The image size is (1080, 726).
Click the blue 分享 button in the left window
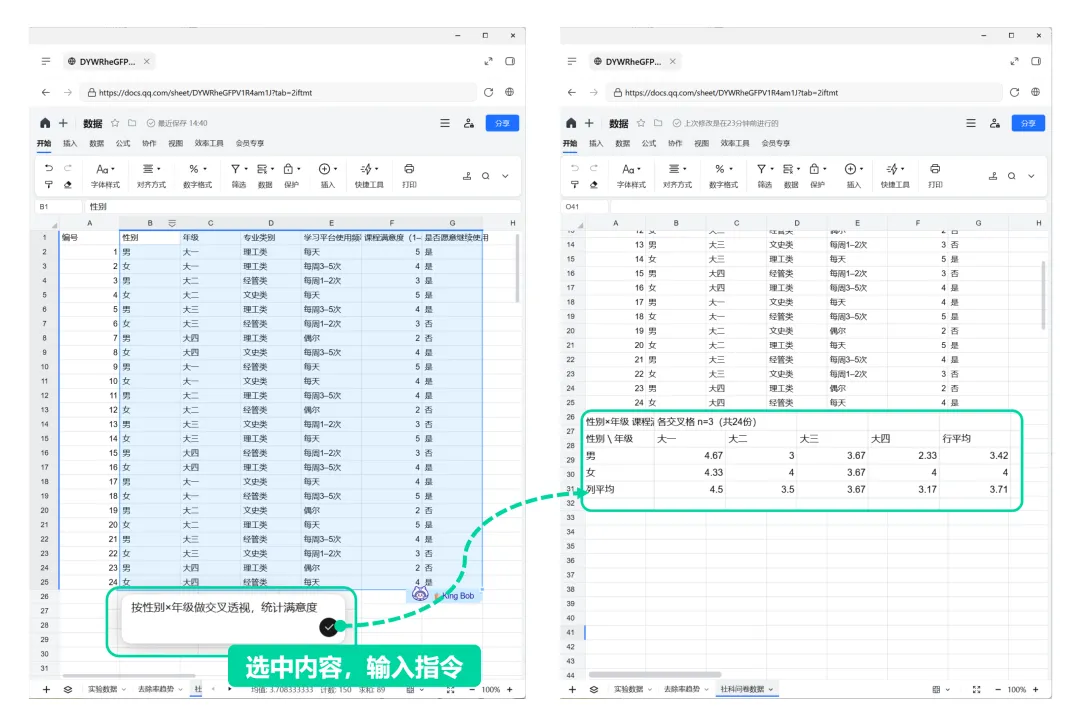(502, 123)
